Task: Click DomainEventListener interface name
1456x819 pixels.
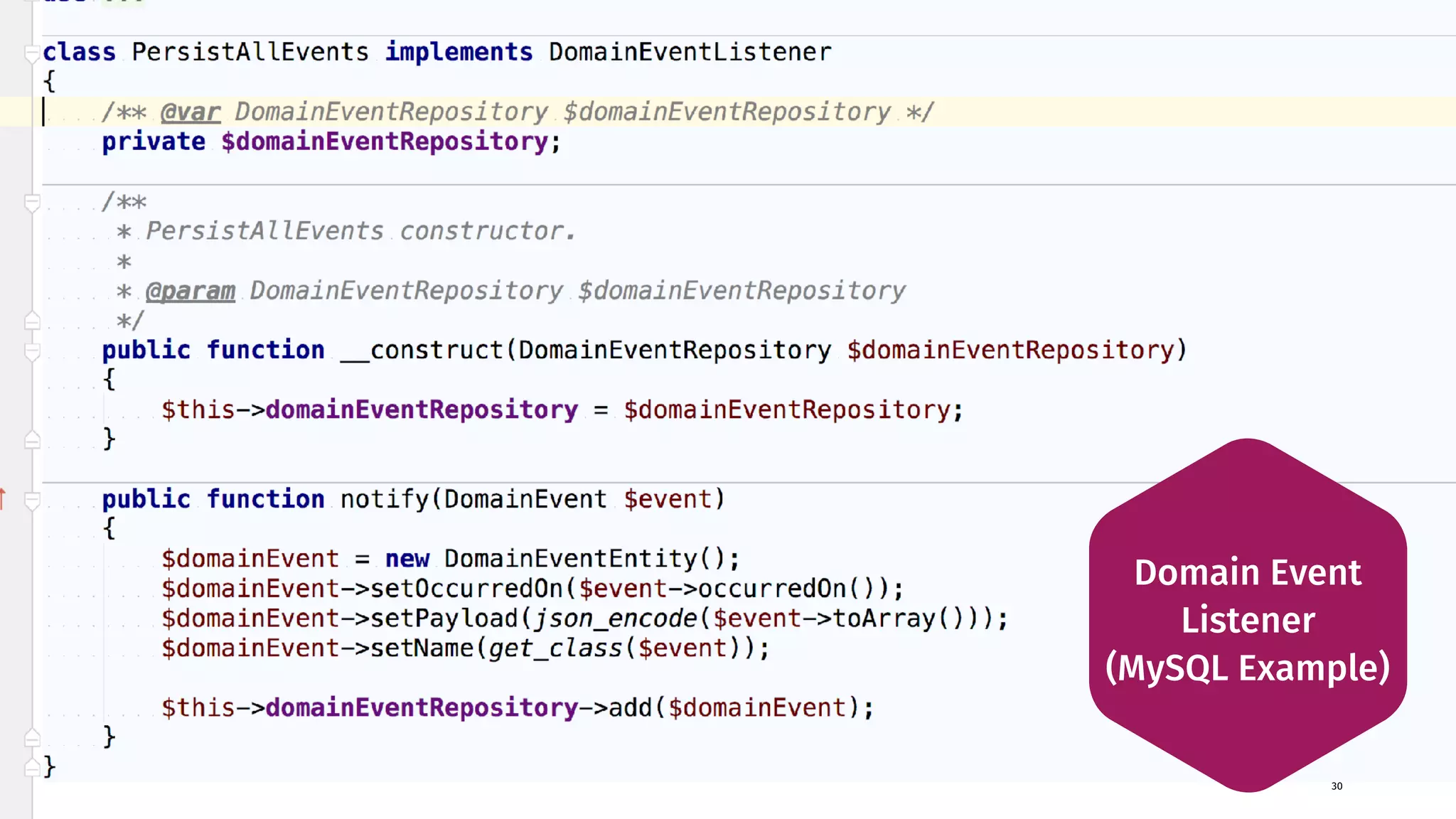Action: click(x=690, y=52)
